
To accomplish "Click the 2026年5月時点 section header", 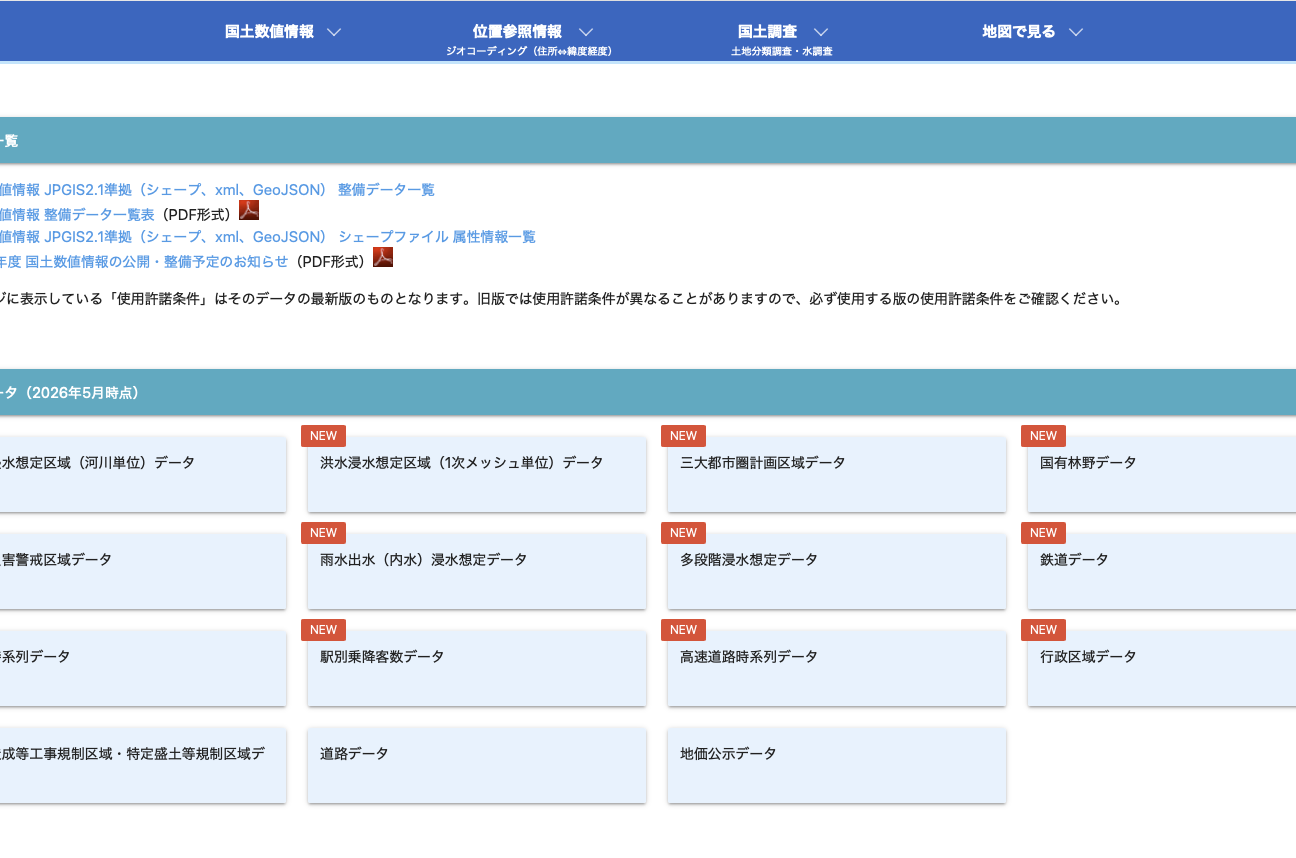I will click(648, 393).
